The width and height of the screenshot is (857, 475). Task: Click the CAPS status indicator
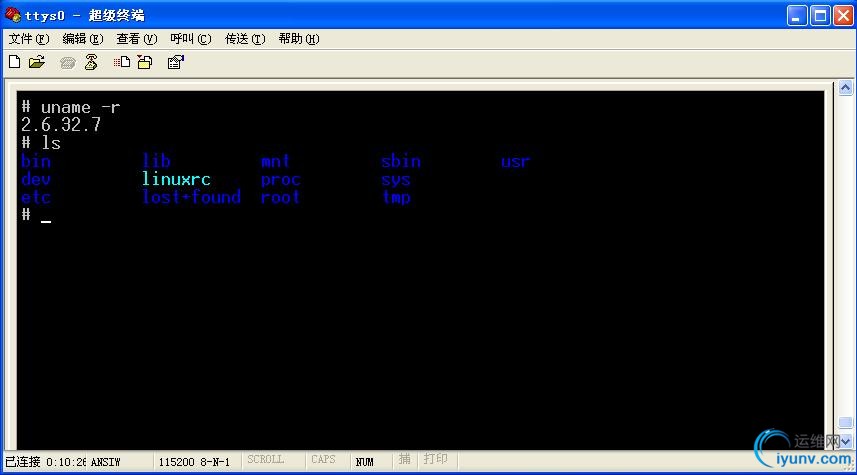323,460
